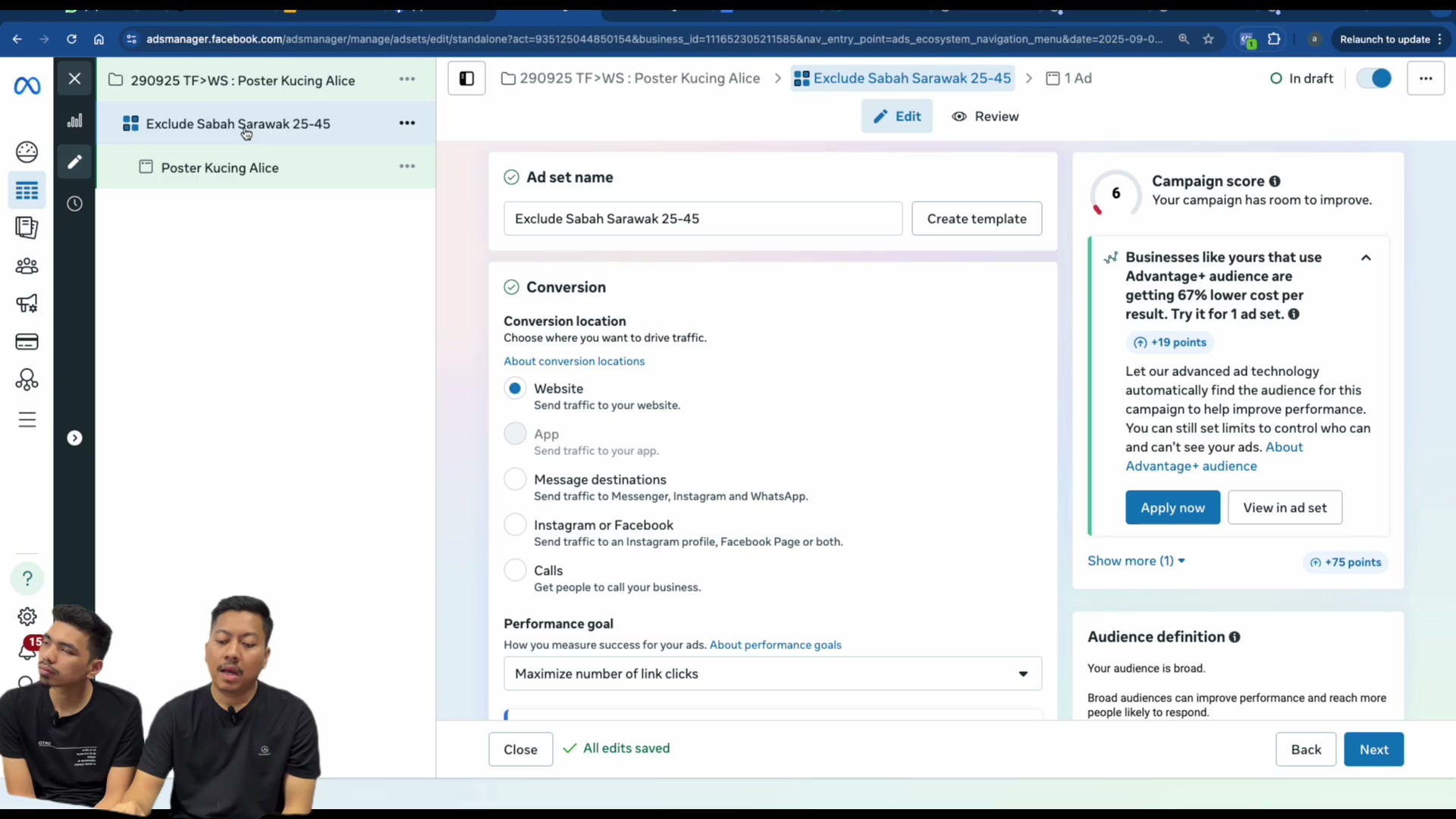Open more options for Poster Kucing Alice ad
1456x819 pixels.
click(407, 166)
